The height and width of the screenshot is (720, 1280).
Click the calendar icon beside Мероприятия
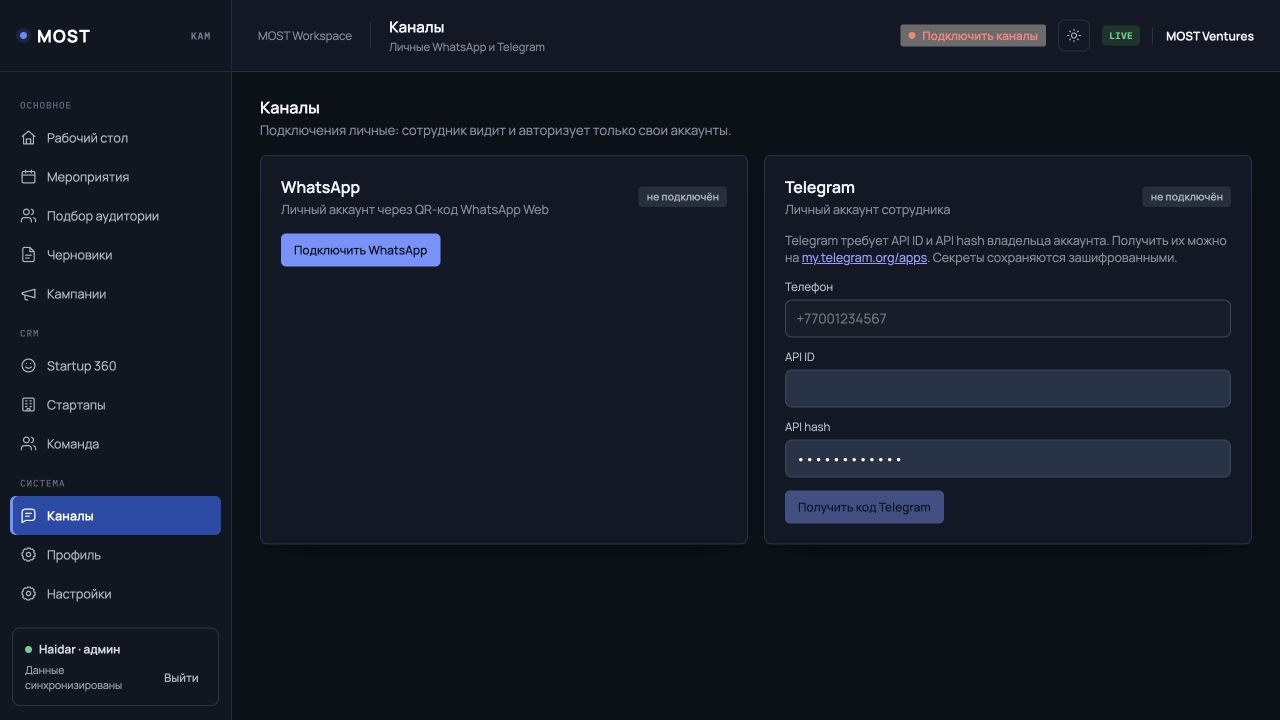[x=28, y=177]
